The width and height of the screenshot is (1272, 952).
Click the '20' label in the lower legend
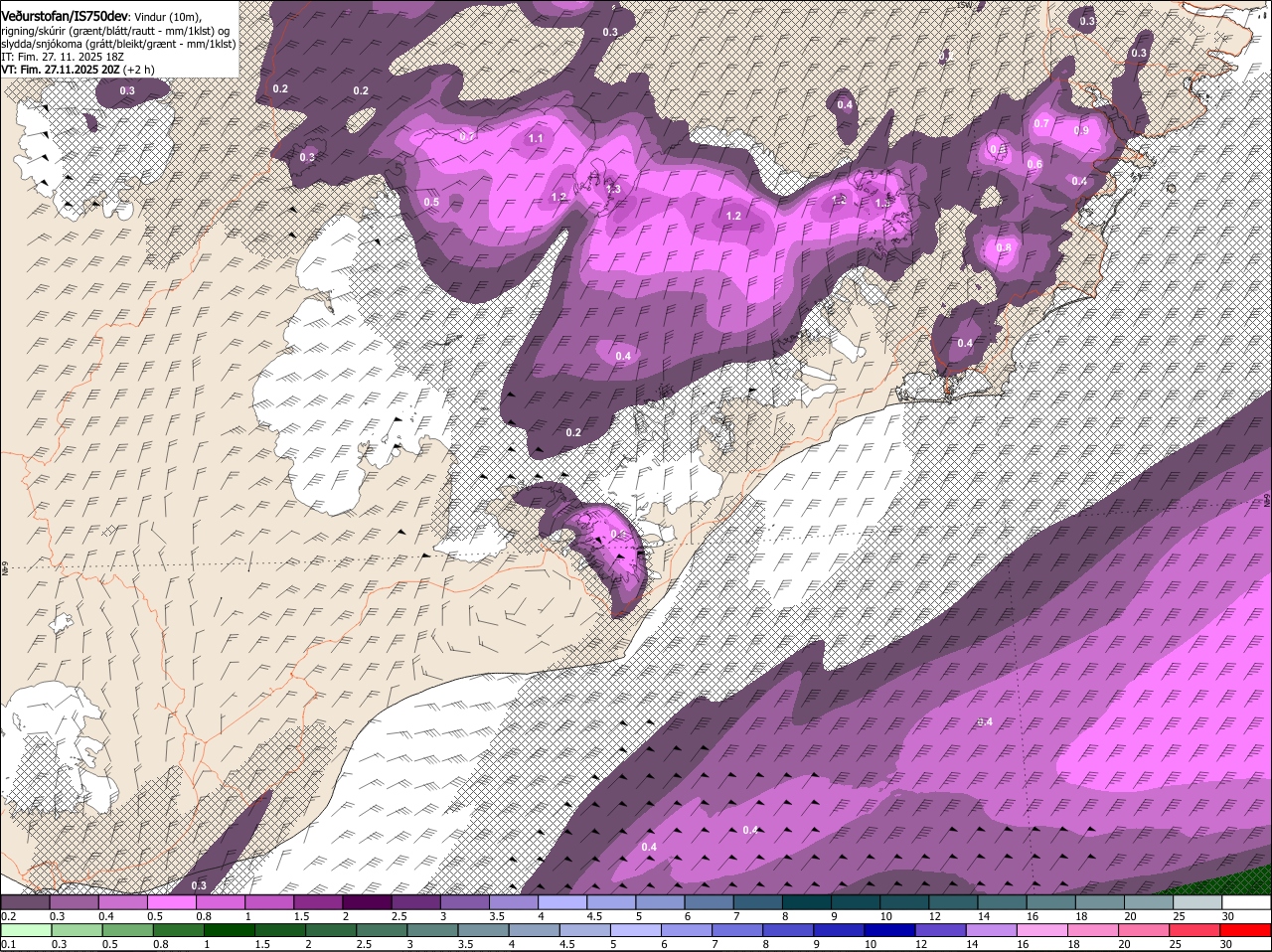pyautogui.click(x=1126, y=944)
